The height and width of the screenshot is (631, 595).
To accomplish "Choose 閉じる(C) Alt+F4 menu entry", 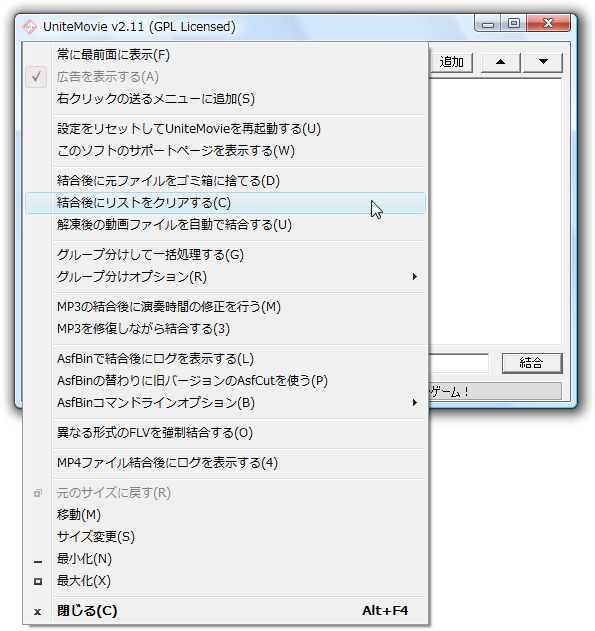I will (225, 611).
